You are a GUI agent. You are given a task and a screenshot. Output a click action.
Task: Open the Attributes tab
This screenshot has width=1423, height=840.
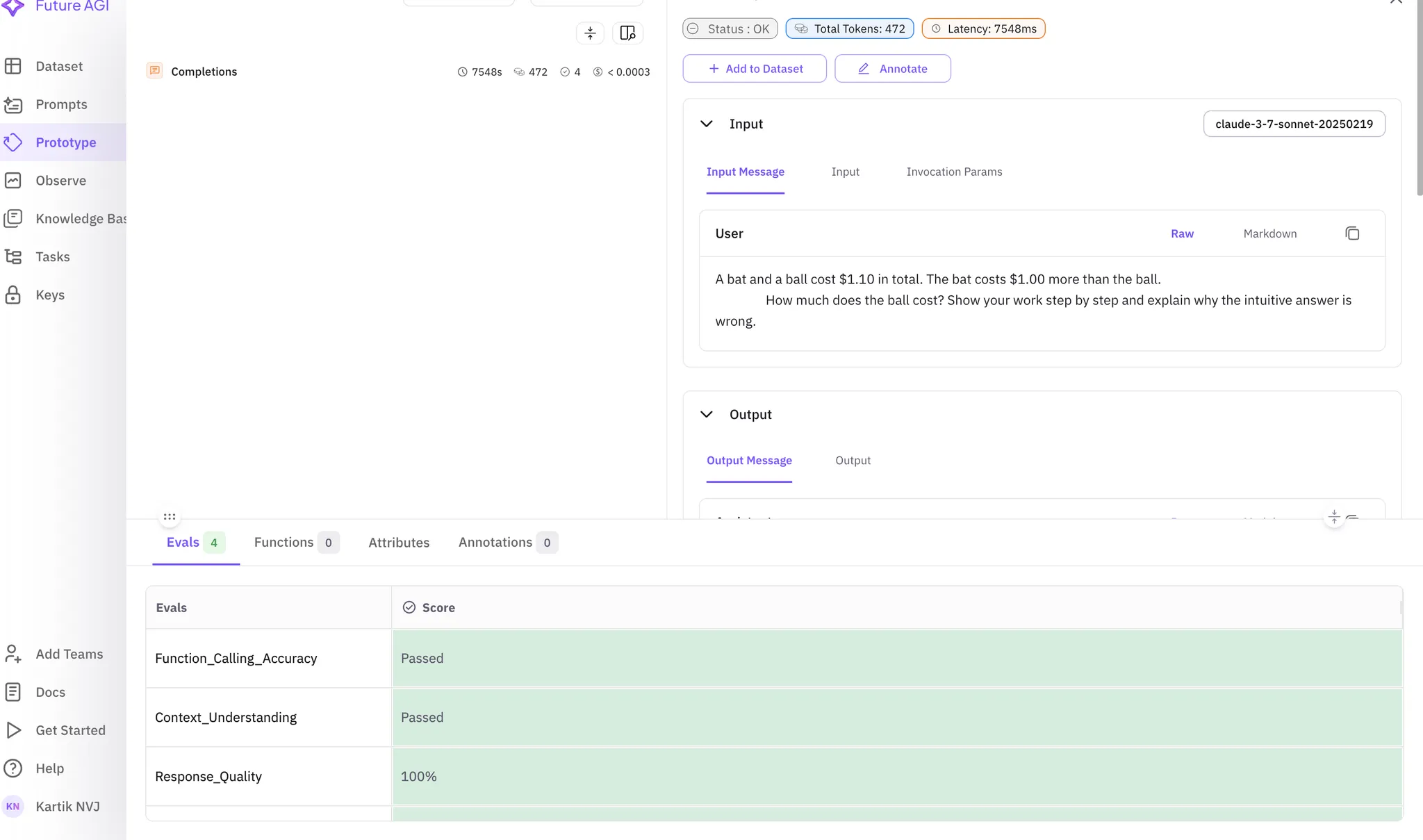pyautogui.click(x=399, y=543)
